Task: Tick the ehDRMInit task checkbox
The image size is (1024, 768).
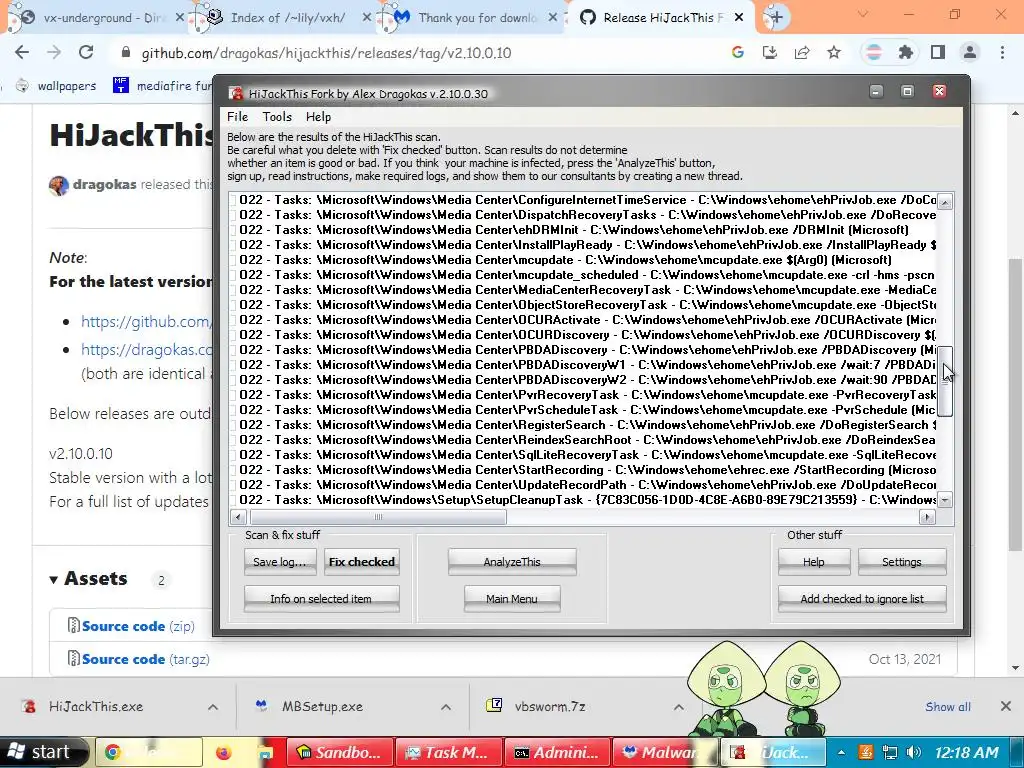Action: click(x=233, y=230)
